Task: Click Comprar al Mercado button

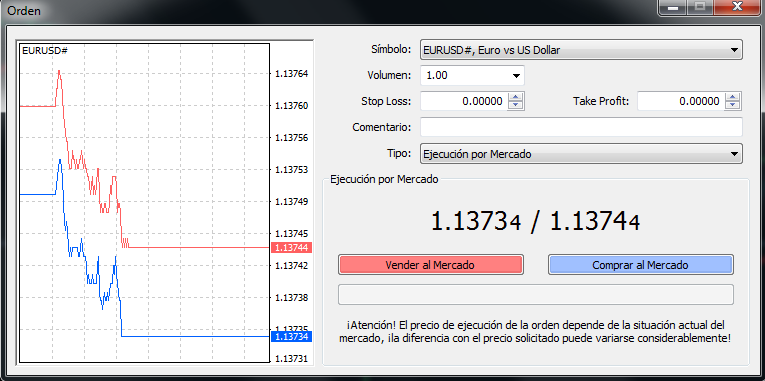Action: (641, 265)
